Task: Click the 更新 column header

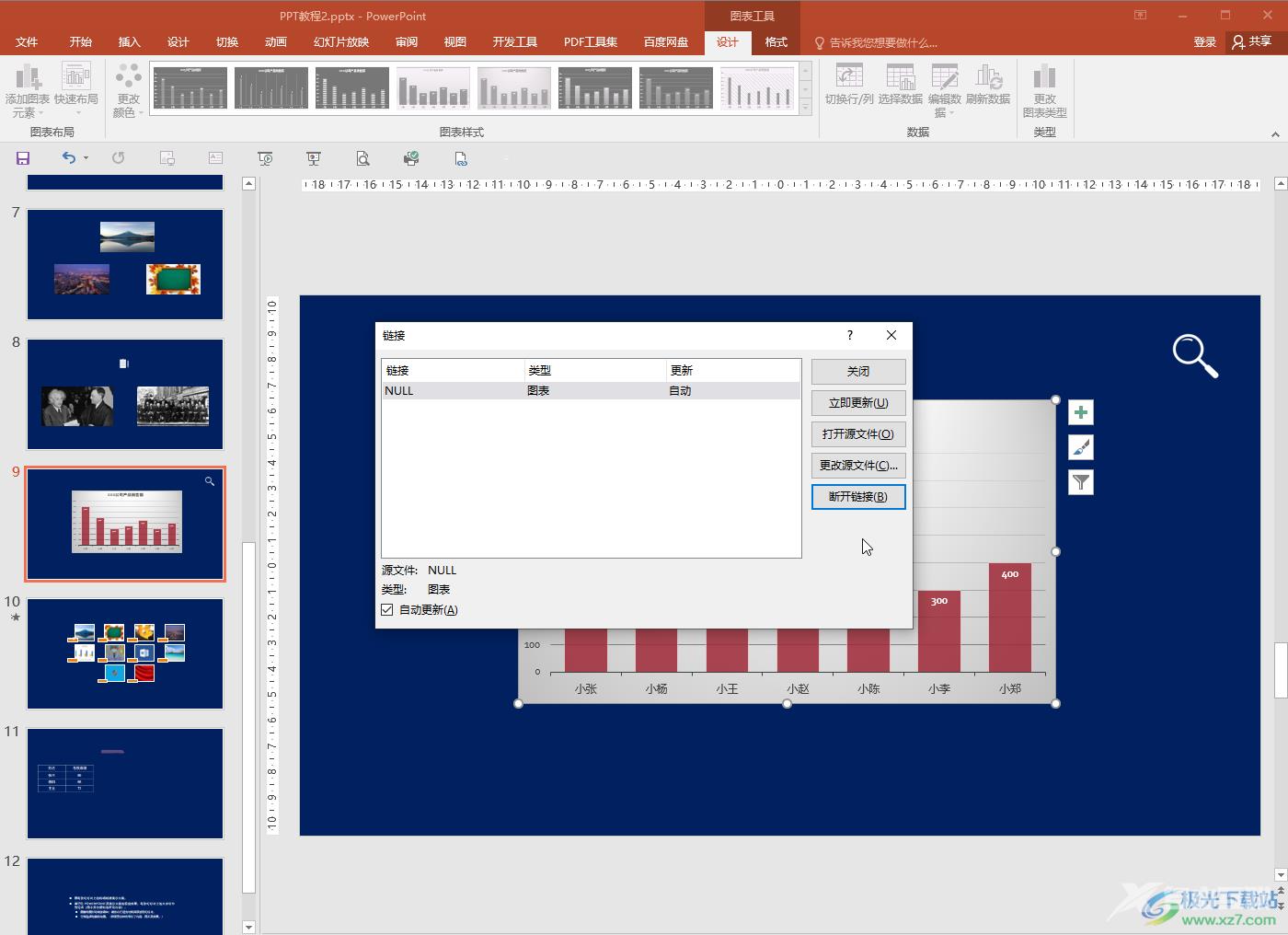Action: pyautogui.click(x=733, y=370)
